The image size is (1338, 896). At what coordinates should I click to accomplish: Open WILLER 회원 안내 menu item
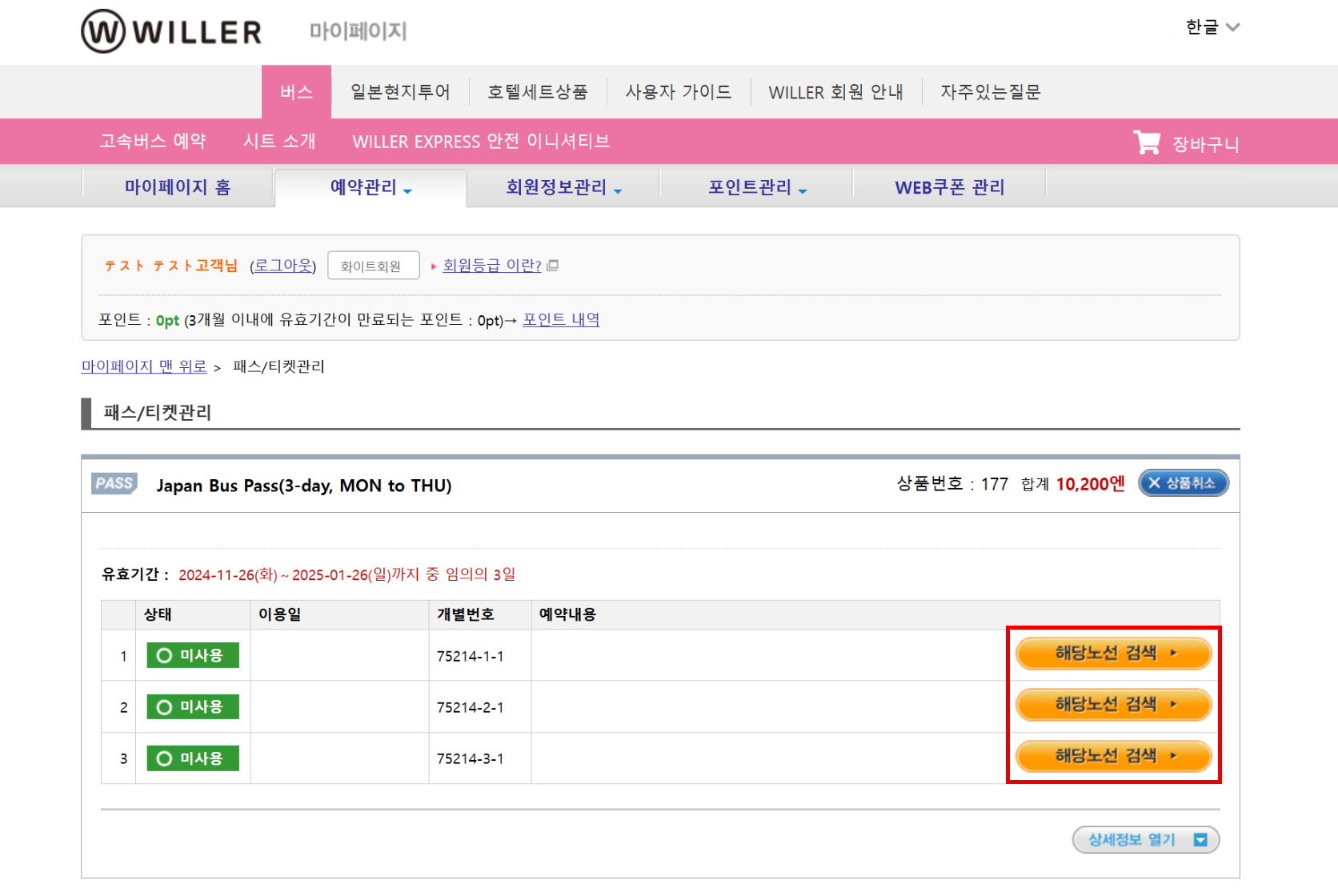(835, 92)
